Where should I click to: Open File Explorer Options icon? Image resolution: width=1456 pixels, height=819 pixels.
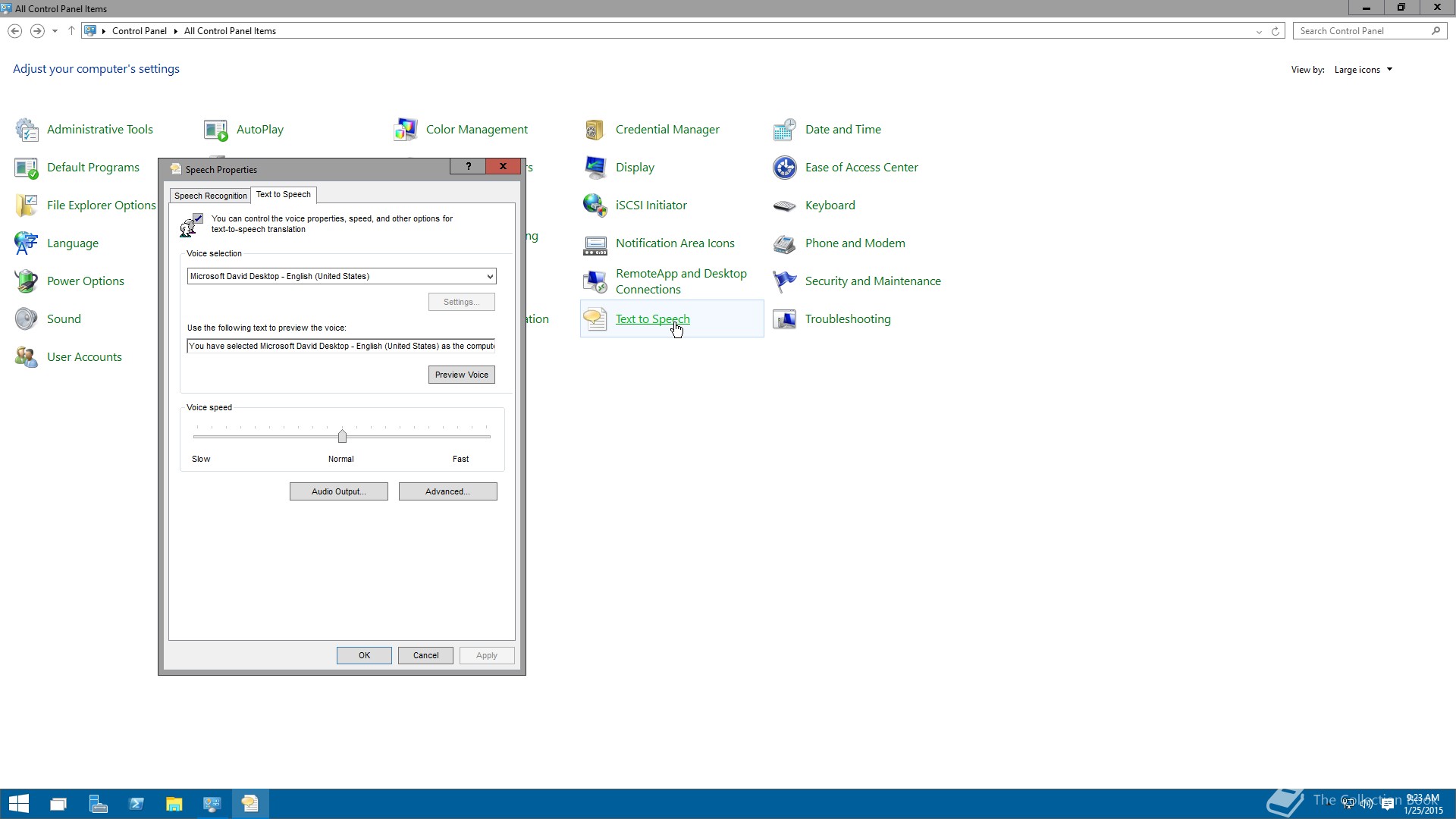point(27,206)
